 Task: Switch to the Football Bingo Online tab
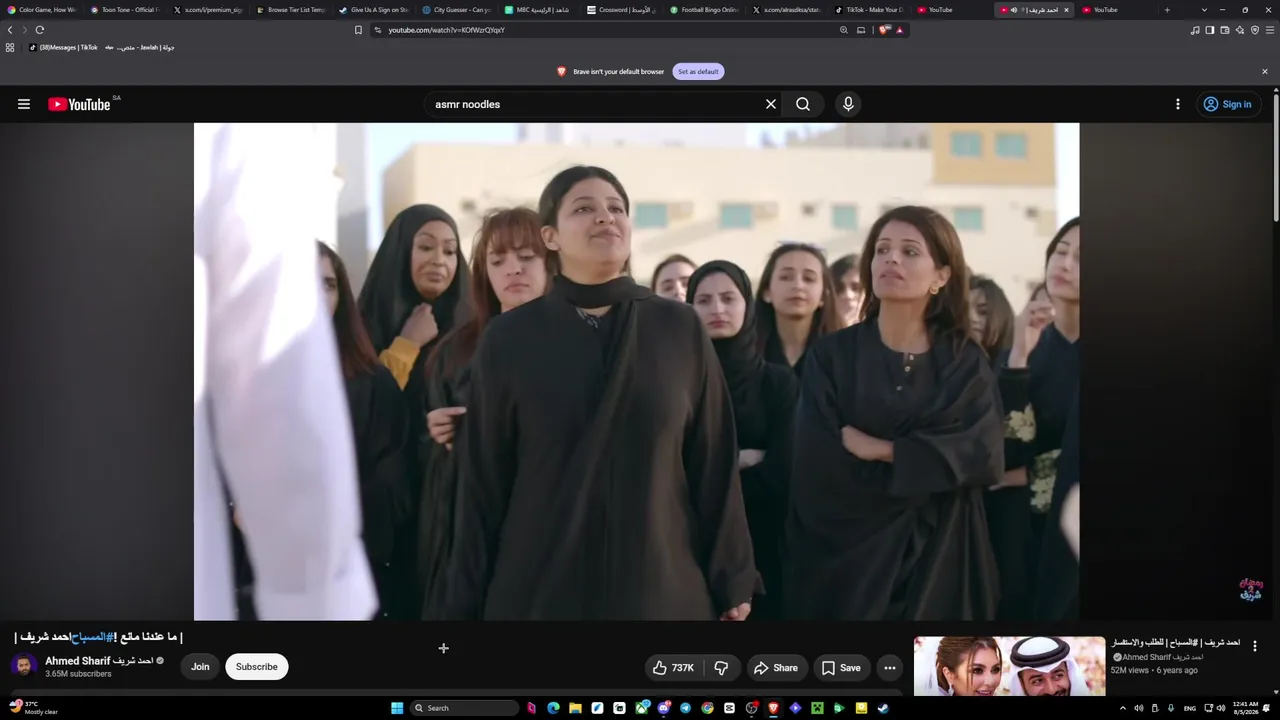[704, 10]
